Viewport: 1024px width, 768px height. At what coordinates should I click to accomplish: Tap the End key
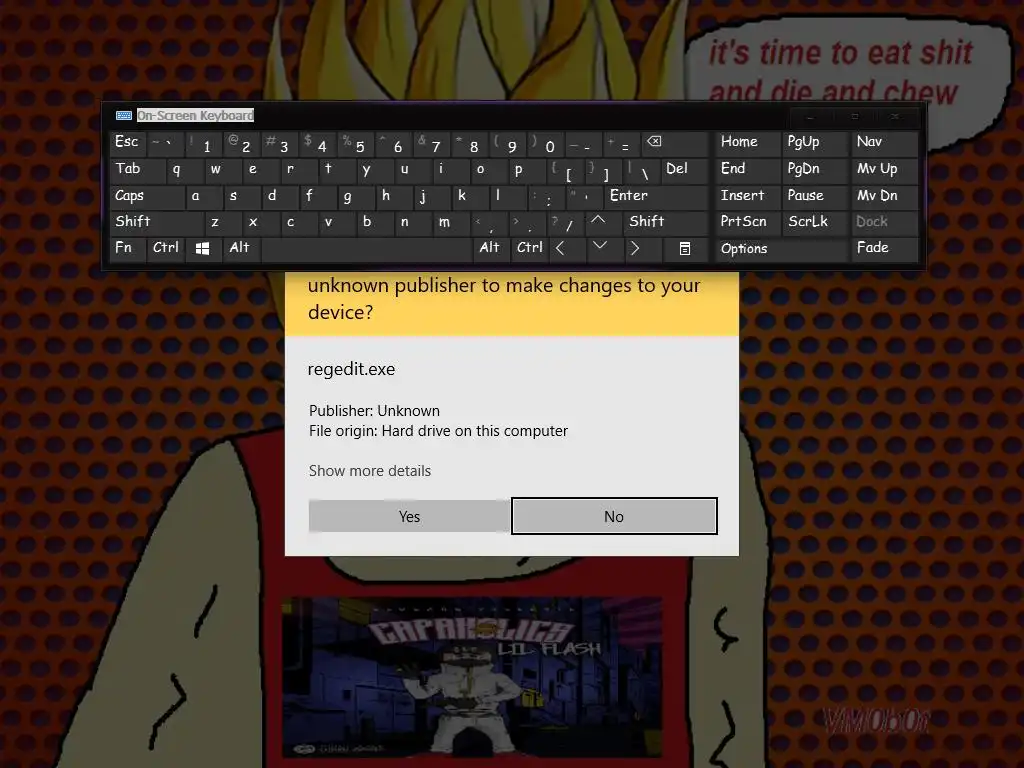pyautogui.click(x=747, y=170)
